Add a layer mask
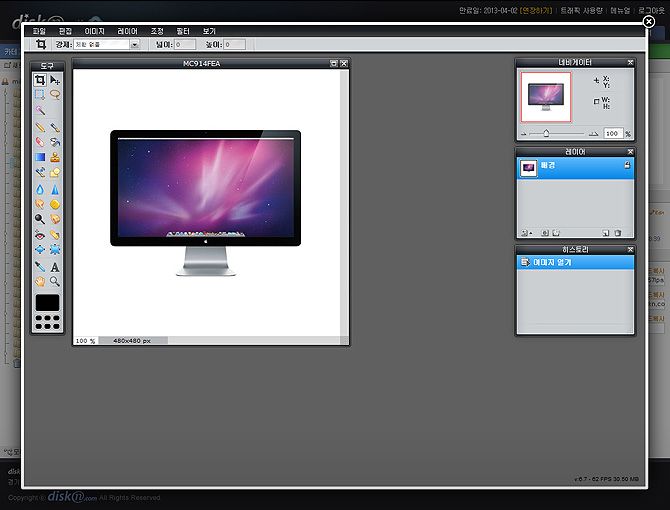The height and width of the screenshot is (510, 670). (x=545, y=233)
